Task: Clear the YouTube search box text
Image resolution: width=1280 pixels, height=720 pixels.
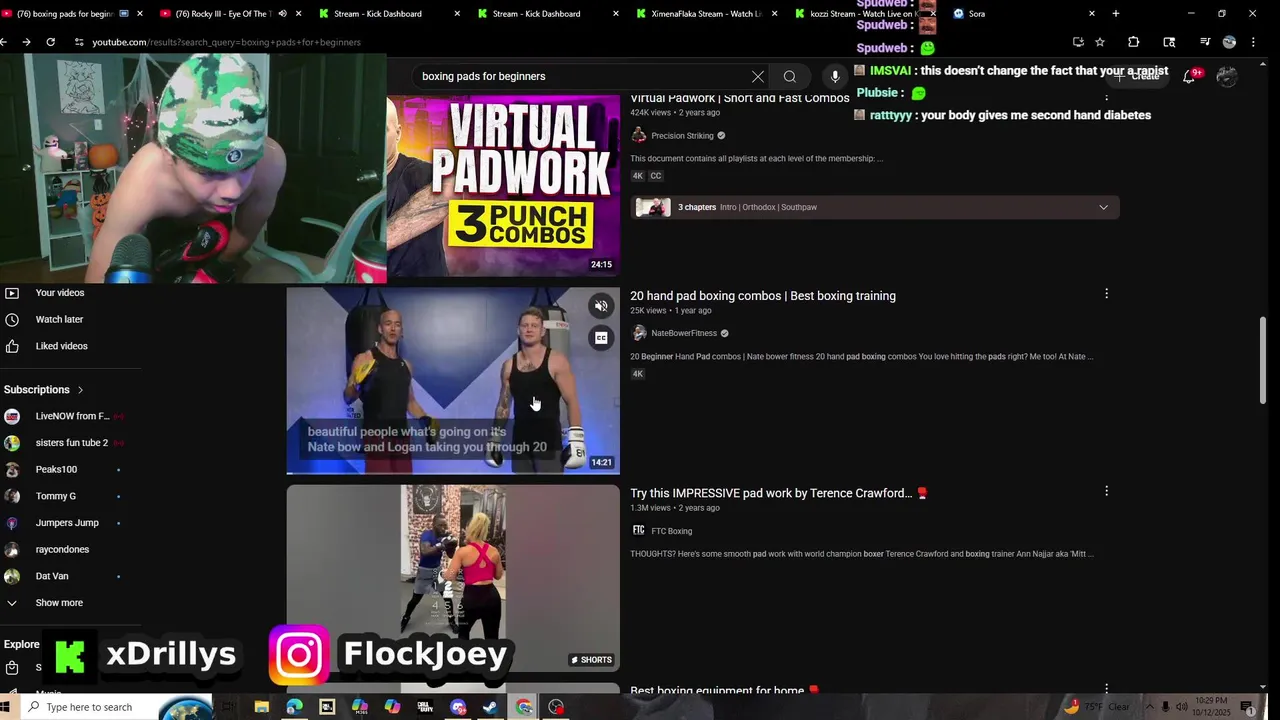Action: (758, 76)
